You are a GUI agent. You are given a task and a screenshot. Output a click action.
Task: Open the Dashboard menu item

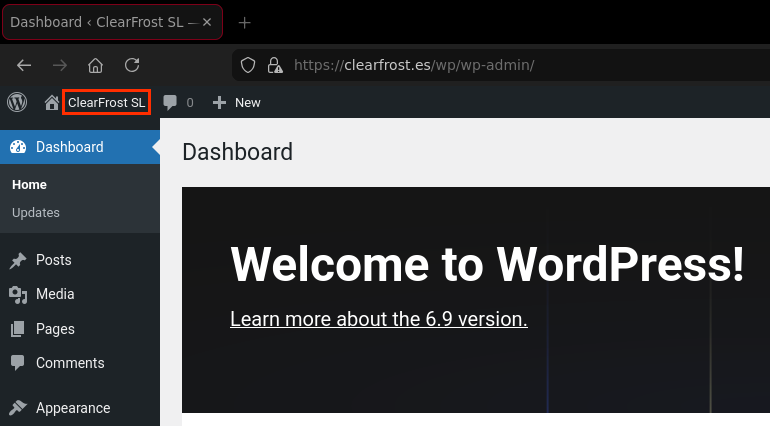(80, 147)
